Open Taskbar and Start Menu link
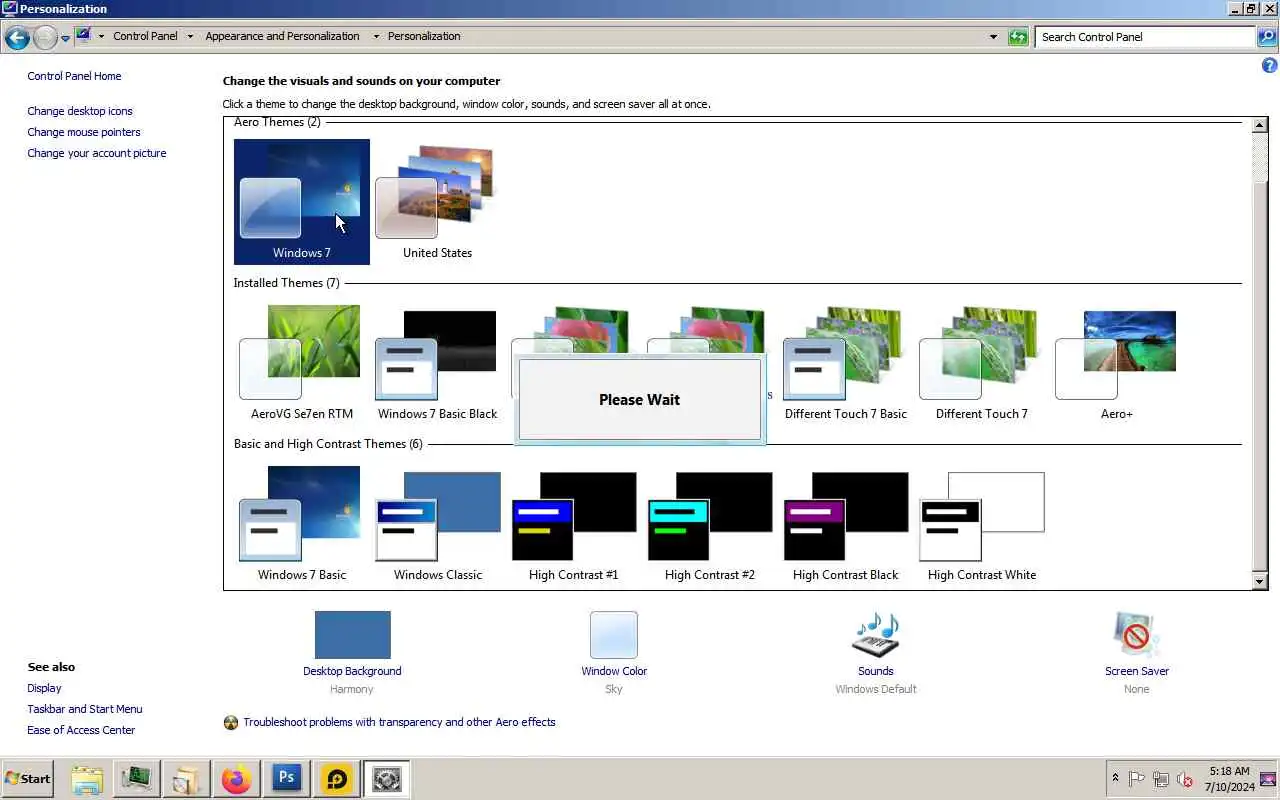This screenshot has height=800, width=1280. click(85, 709)
